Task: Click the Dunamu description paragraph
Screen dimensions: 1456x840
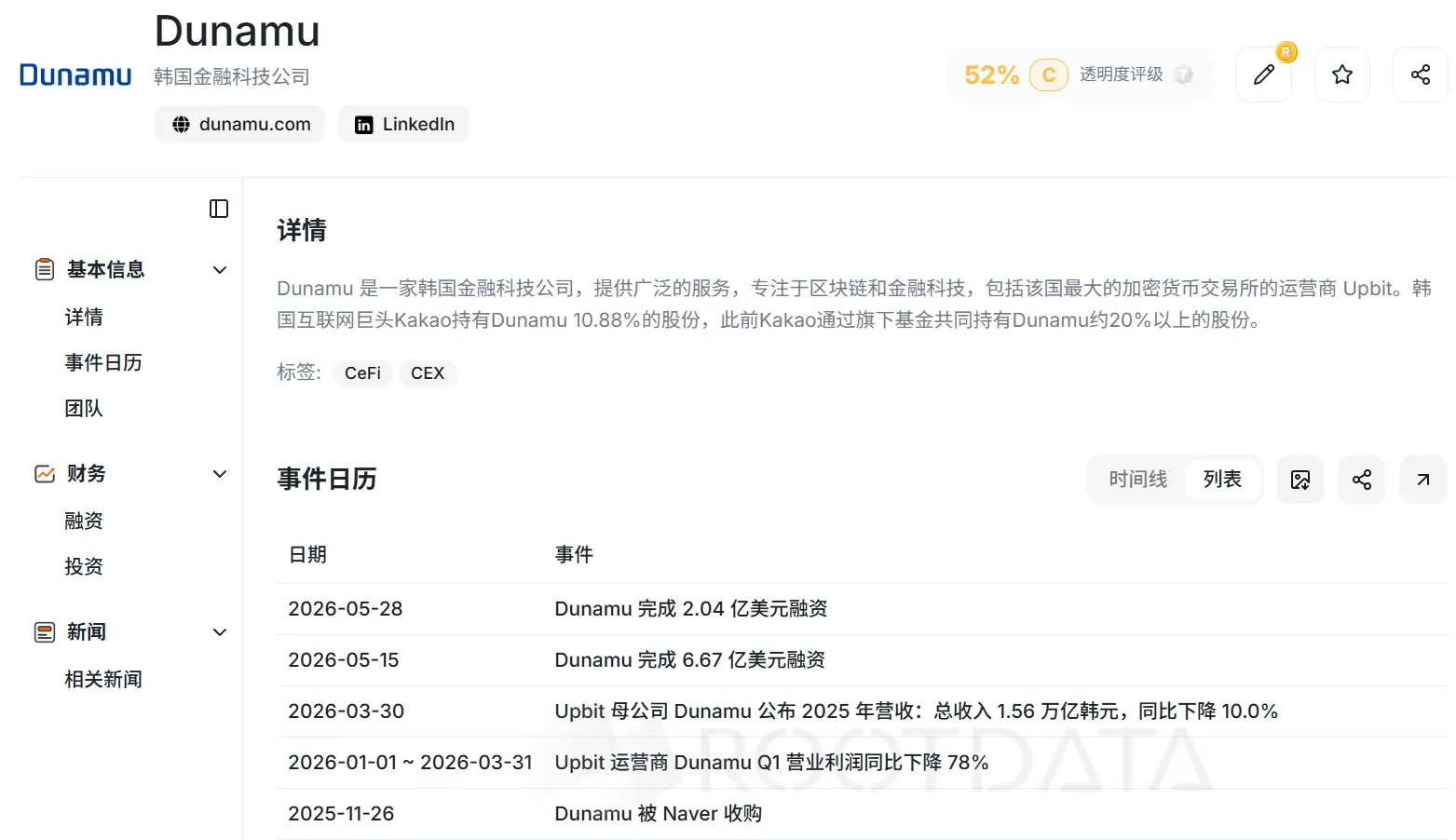Action: tap(854, 305)
